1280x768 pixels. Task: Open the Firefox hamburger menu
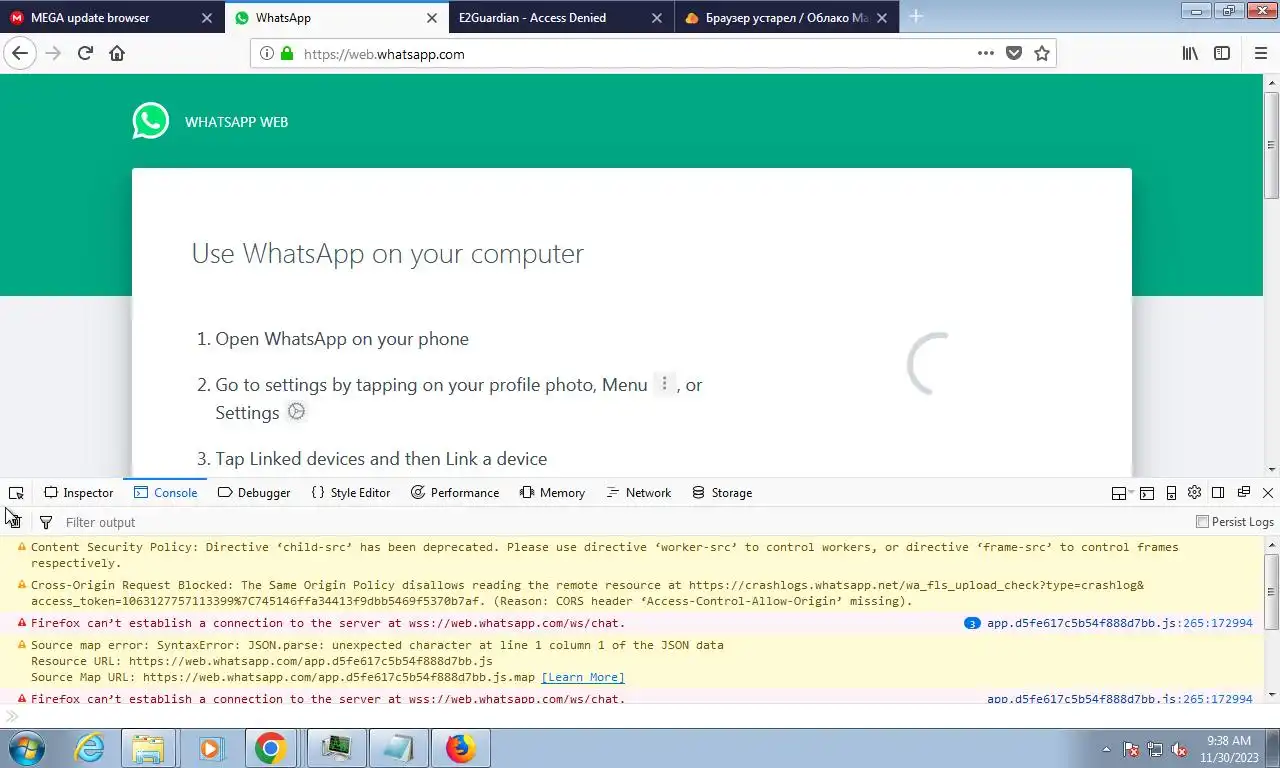point(1261,54)
